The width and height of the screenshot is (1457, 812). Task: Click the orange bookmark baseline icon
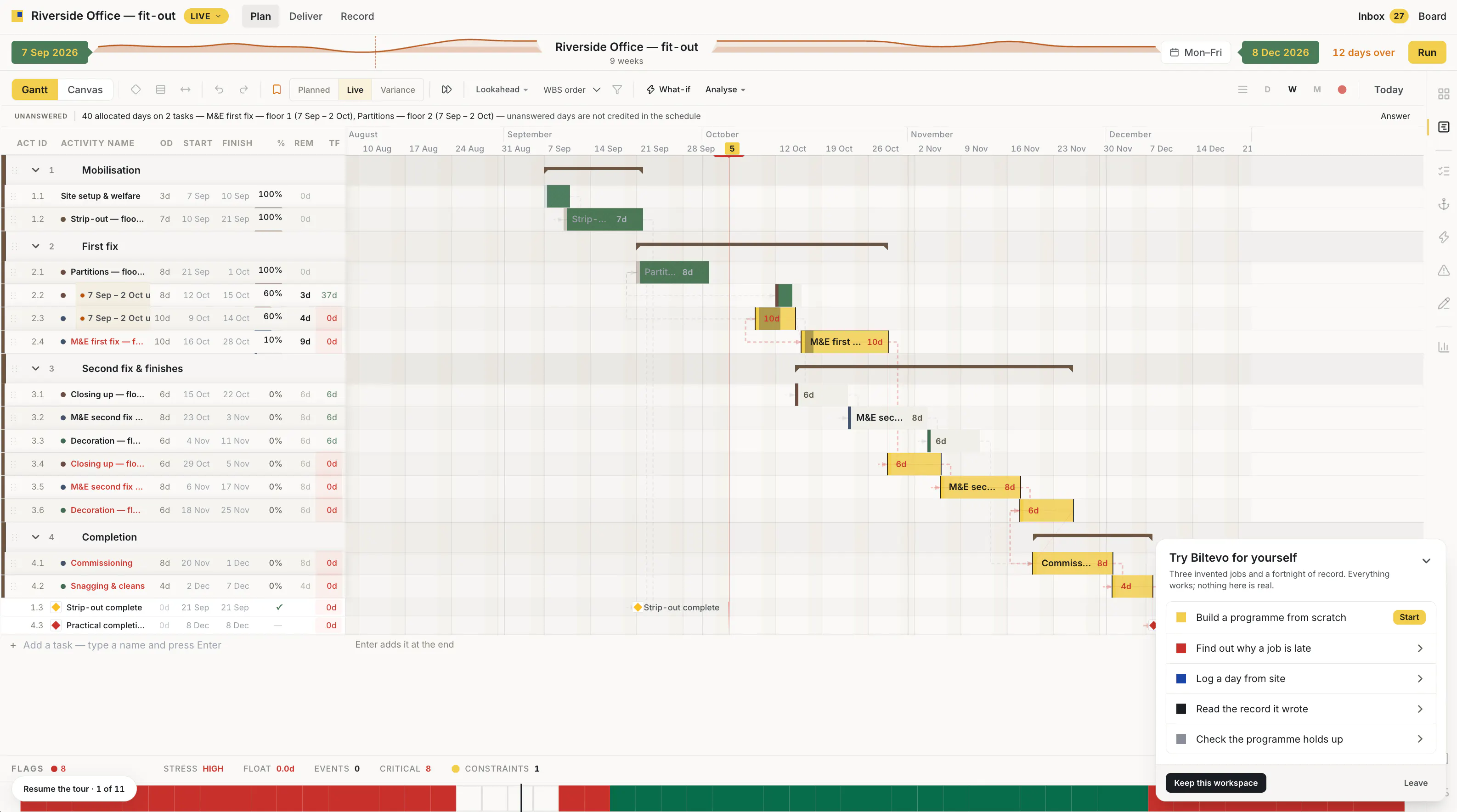coord(277,90)
